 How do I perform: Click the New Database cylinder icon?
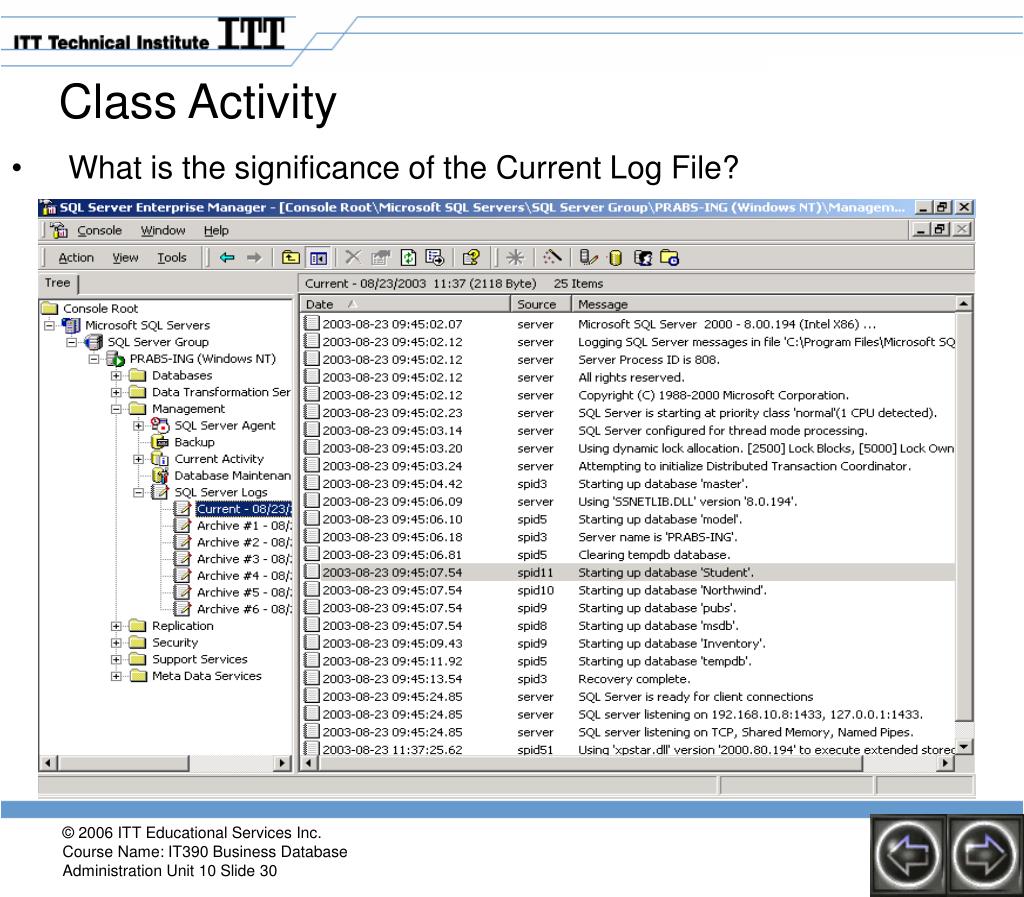pyautogui.click(x=615, y=258)
